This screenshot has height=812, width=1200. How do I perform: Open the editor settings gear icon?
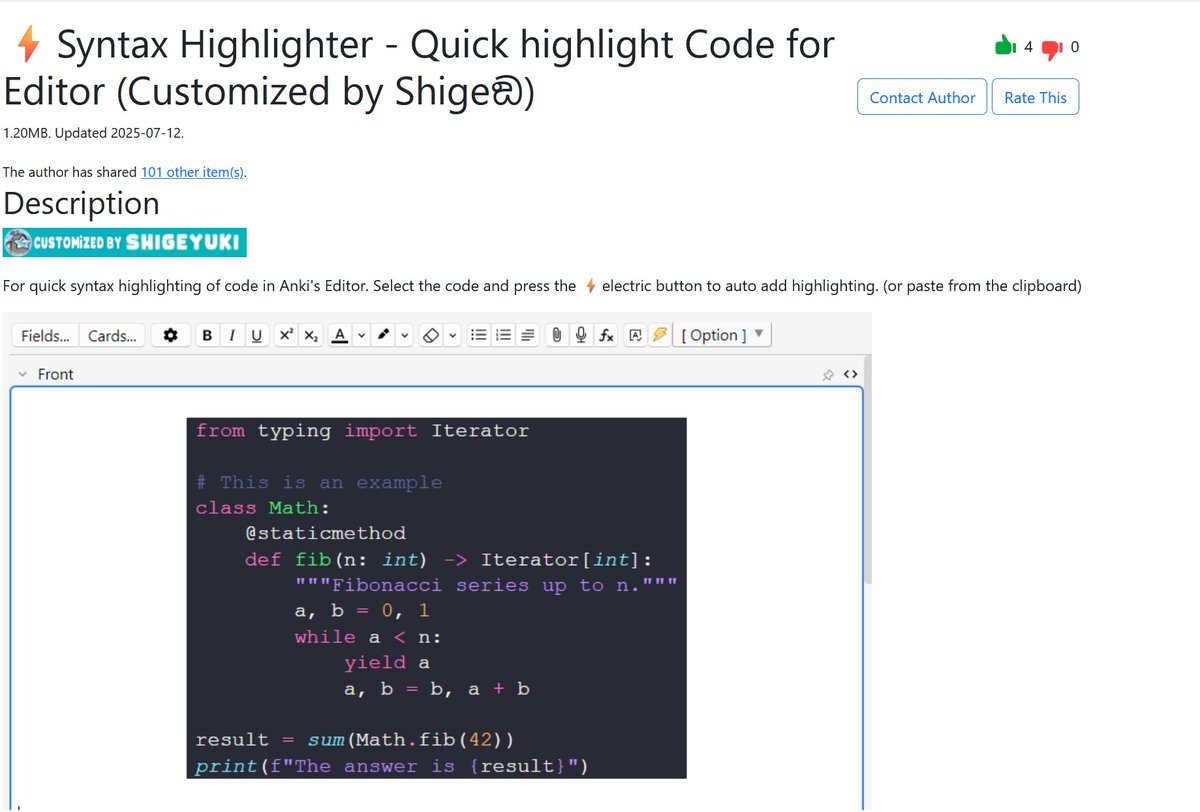coord(171,335)
